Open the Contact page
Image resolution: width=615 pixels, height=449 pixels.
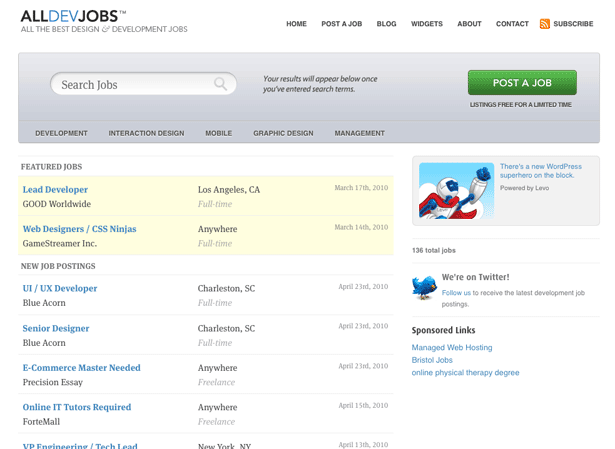pyautogui.click(x=512, y=24)
